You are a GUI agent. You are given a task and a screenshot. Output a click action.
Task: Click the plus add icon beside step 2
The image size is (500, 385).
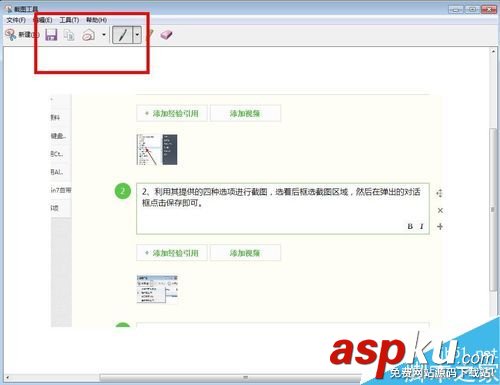click(440, 227)
